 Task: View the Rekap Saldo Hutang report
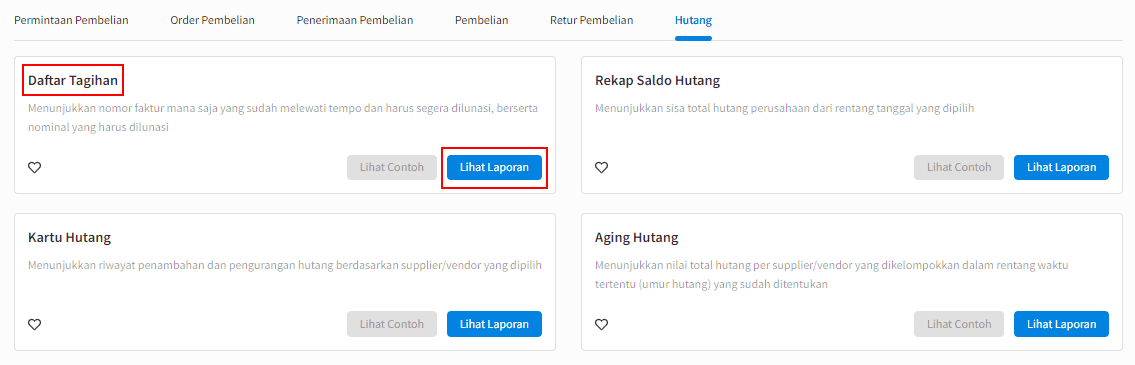click(1061, 167)
